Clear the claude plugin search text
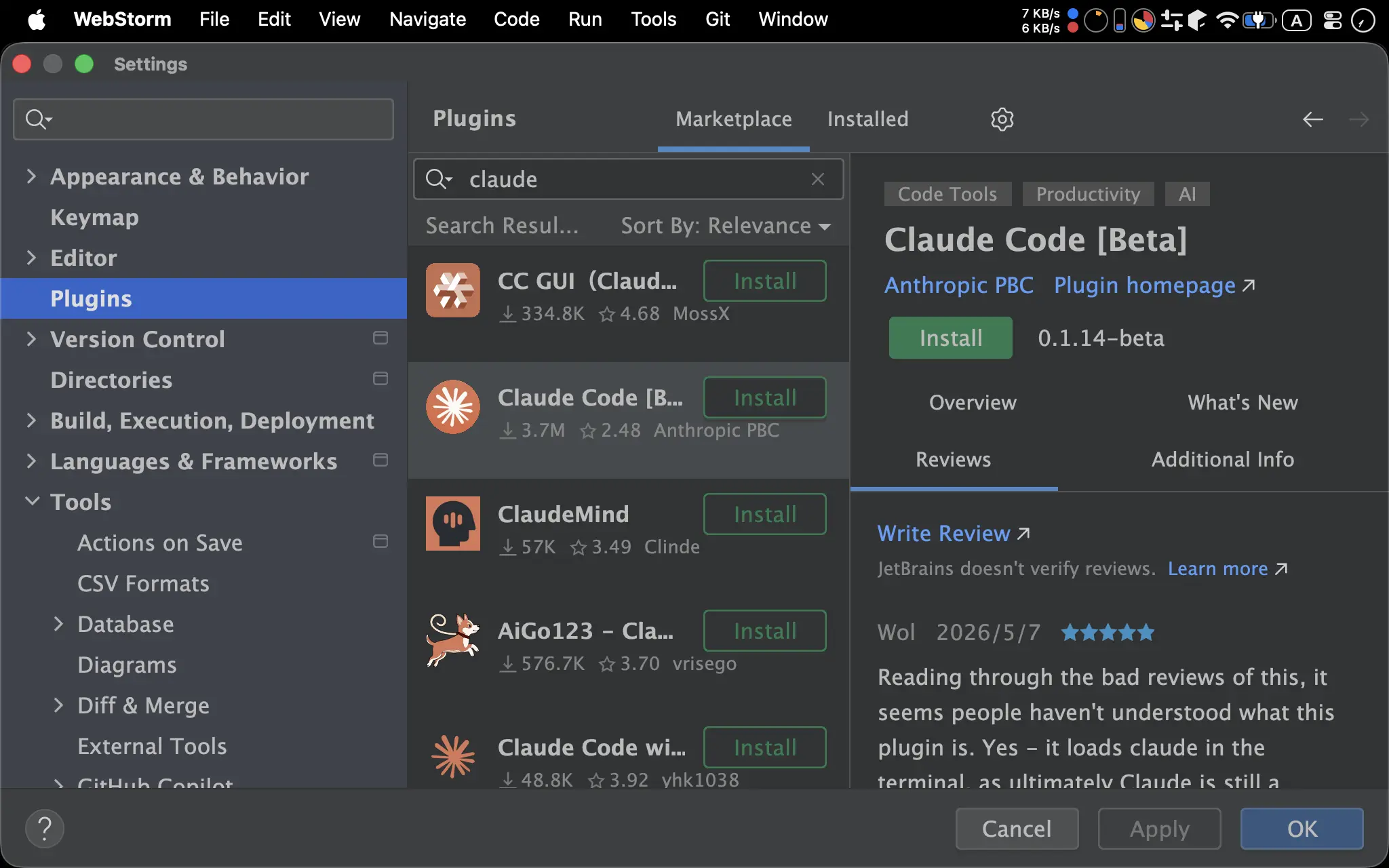The width and height of the screenshot is (1389, 868). point(818,179)
